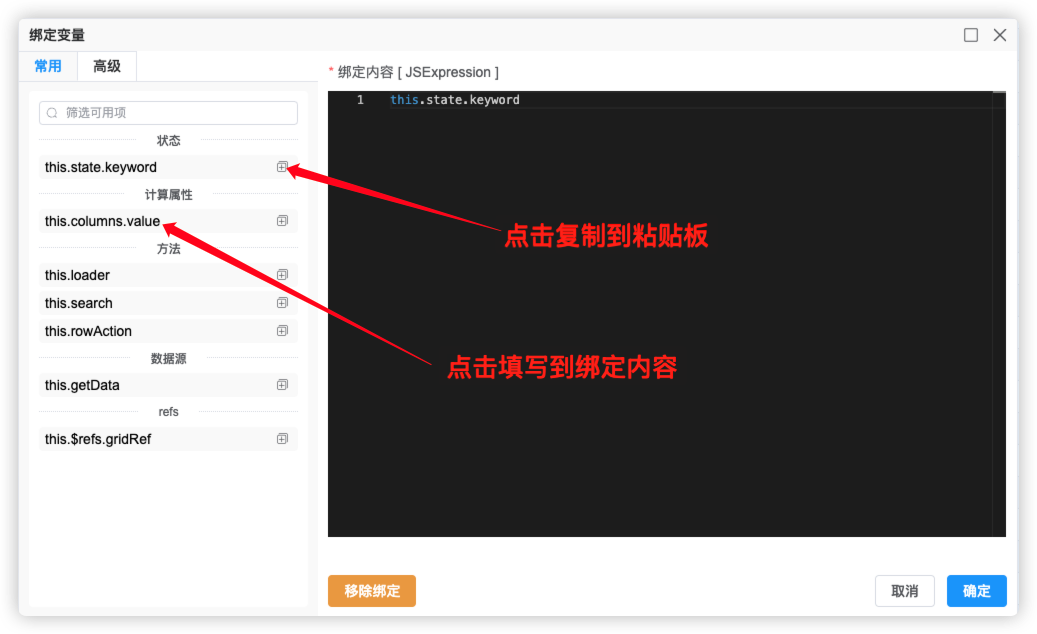1037x634 pixels.
Task: Maximize the 绑定变量 dialog
Action: click(971, 35)
